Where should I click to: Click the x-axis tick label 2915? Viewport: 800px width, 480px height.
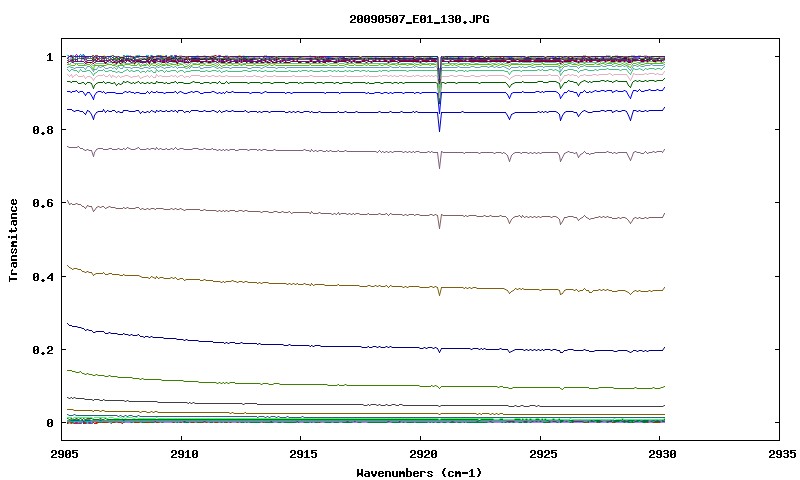coord(304,454)
